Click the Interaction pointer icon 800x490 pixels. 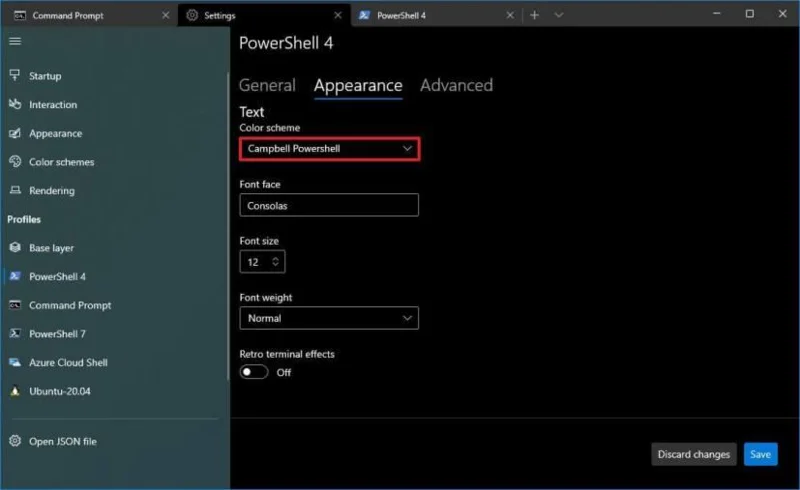click(x=15, y=104)
